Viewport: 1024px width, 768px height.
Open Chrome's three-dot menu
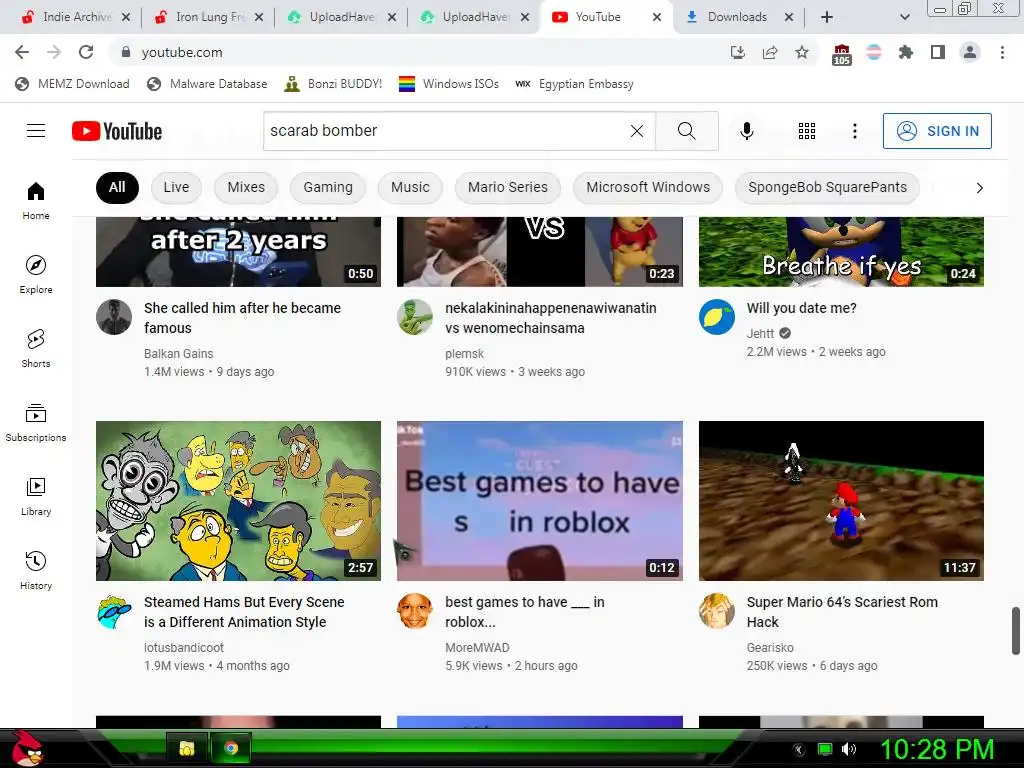(x=1002, y=52)
